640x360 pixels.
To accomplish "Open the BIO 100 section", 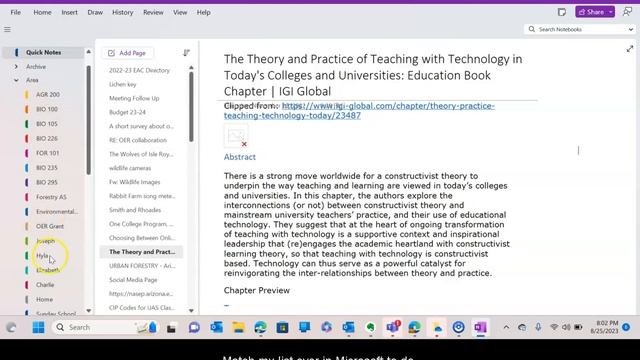I will 47,109.
